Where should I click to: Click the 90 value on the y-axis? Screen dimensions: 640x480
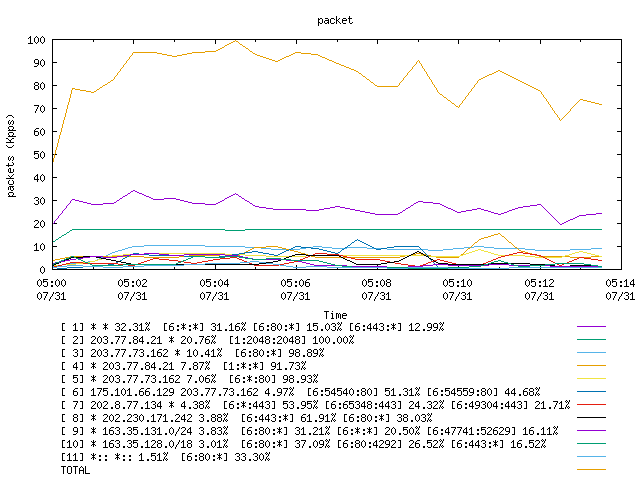point(39,63)
